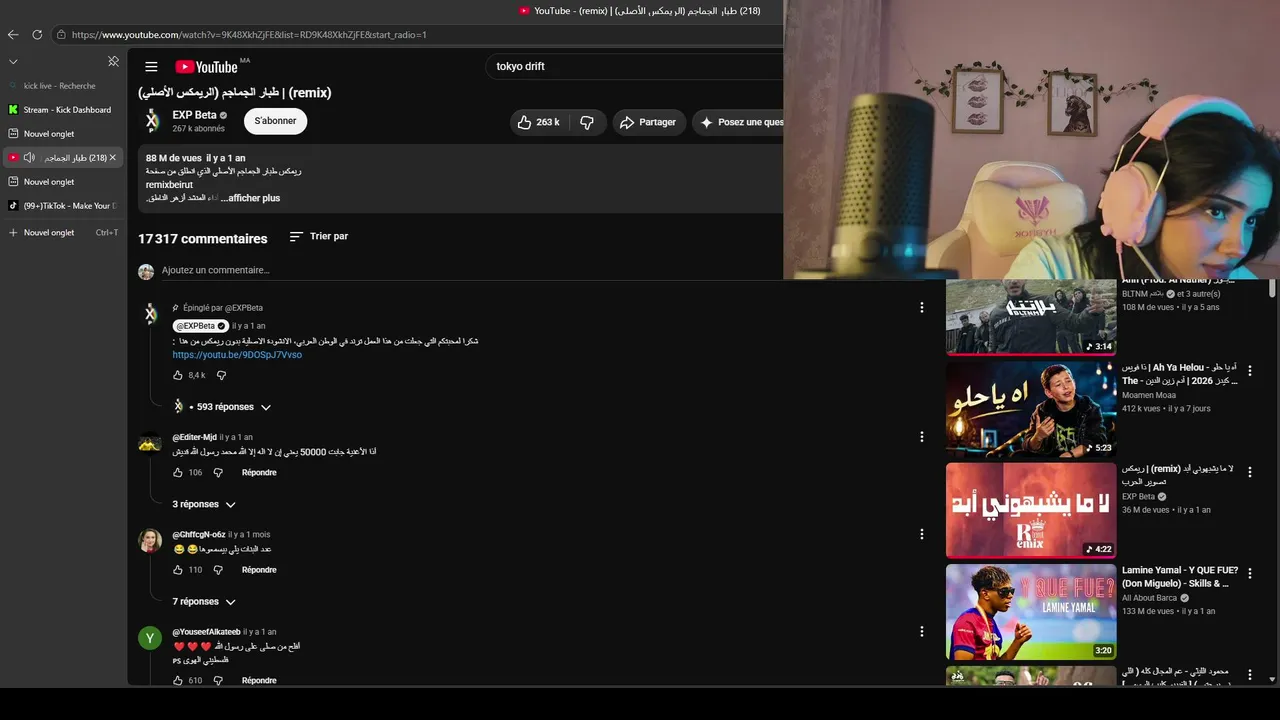Screen dimensions: 1280x720
Task: Switch to the TikTok - Make Your D tab
Action: pos(63,206)
